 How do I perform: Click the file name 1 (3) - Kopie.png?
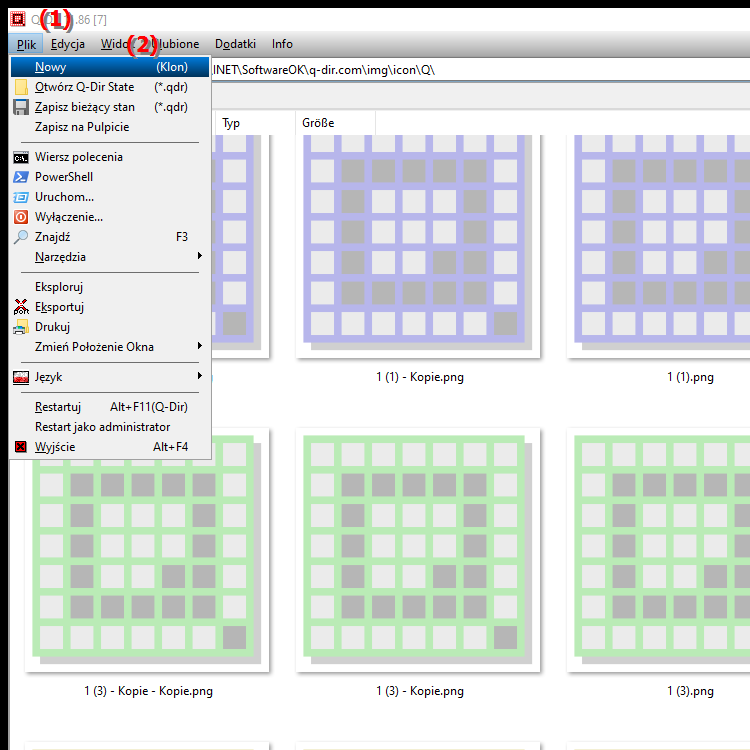tap(420, 691)
